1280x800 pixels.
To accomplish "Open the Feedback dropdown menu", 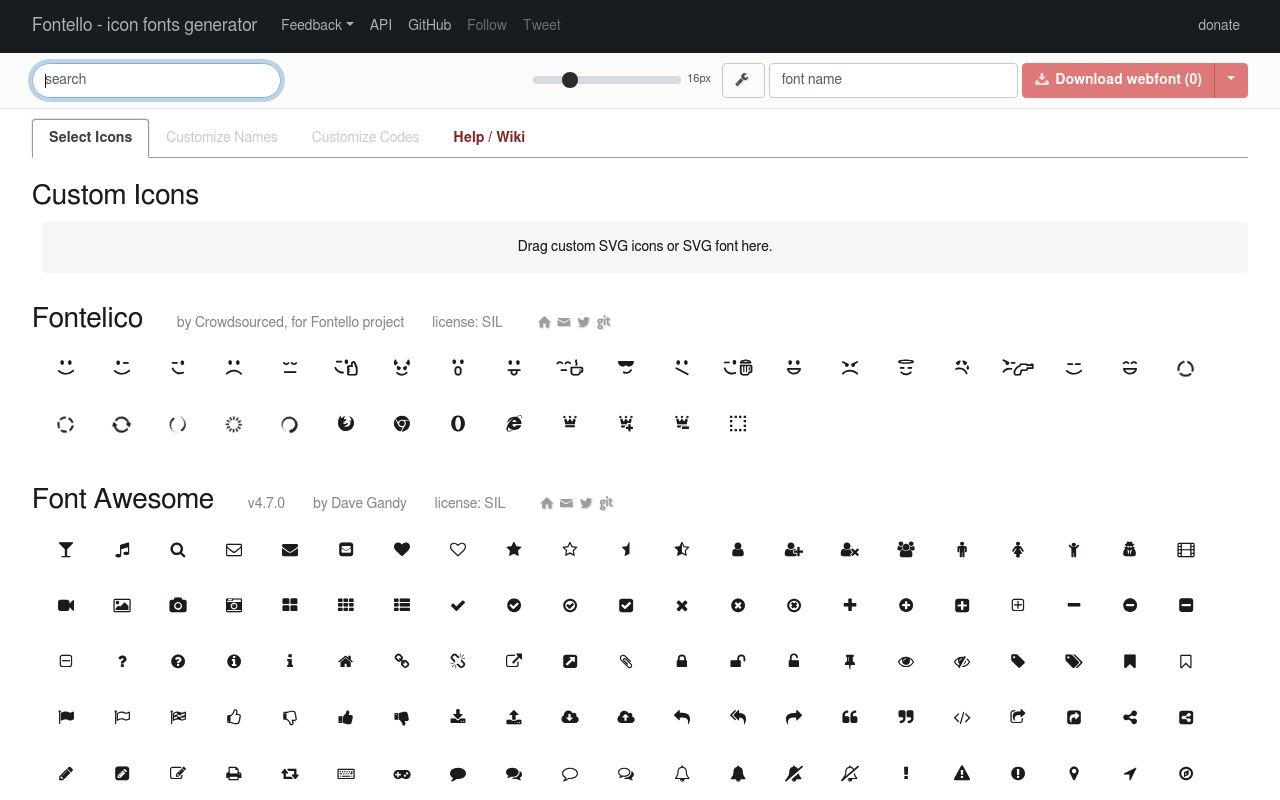I will tap(316, 25).
